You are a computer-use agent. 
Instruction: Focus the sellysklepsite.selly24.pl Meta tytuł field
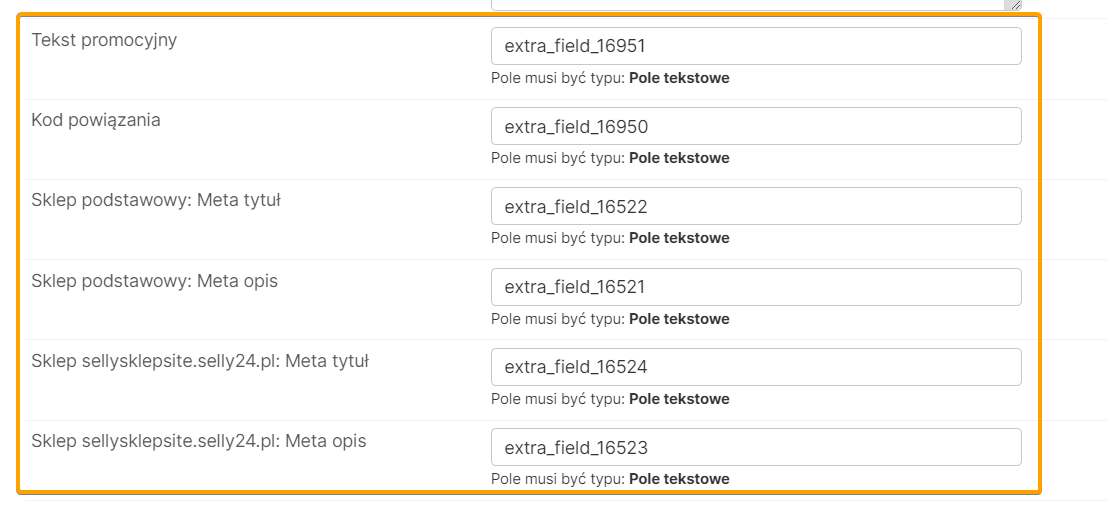(756, 367)
